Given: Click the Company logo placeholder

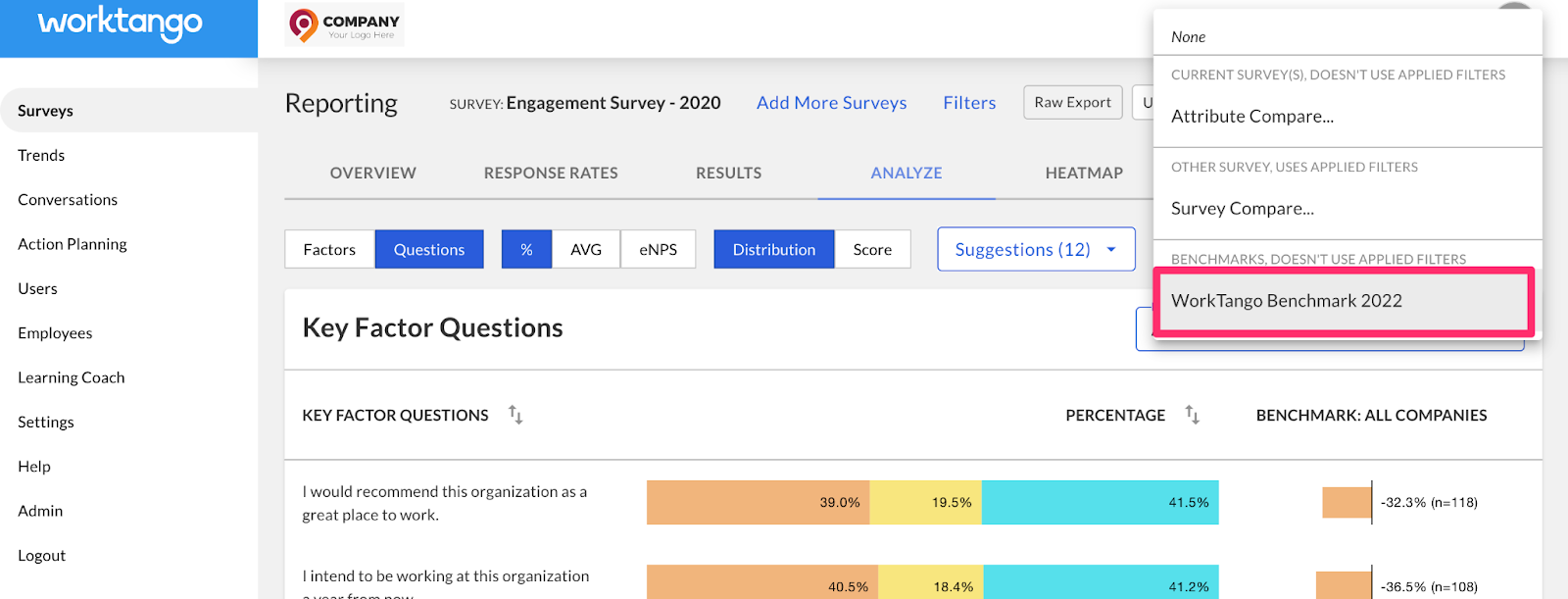Looking at the screenshot, I should (344, 25).
